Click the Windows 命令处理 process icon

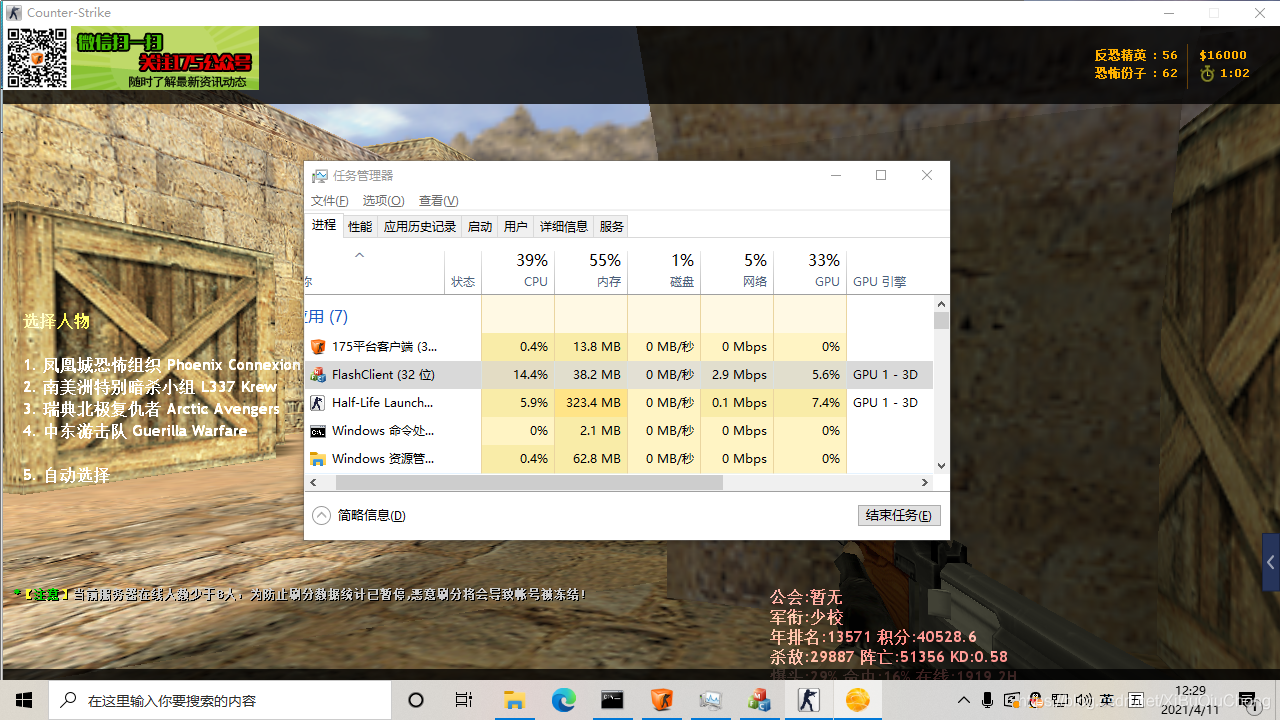tap(318, 431)
